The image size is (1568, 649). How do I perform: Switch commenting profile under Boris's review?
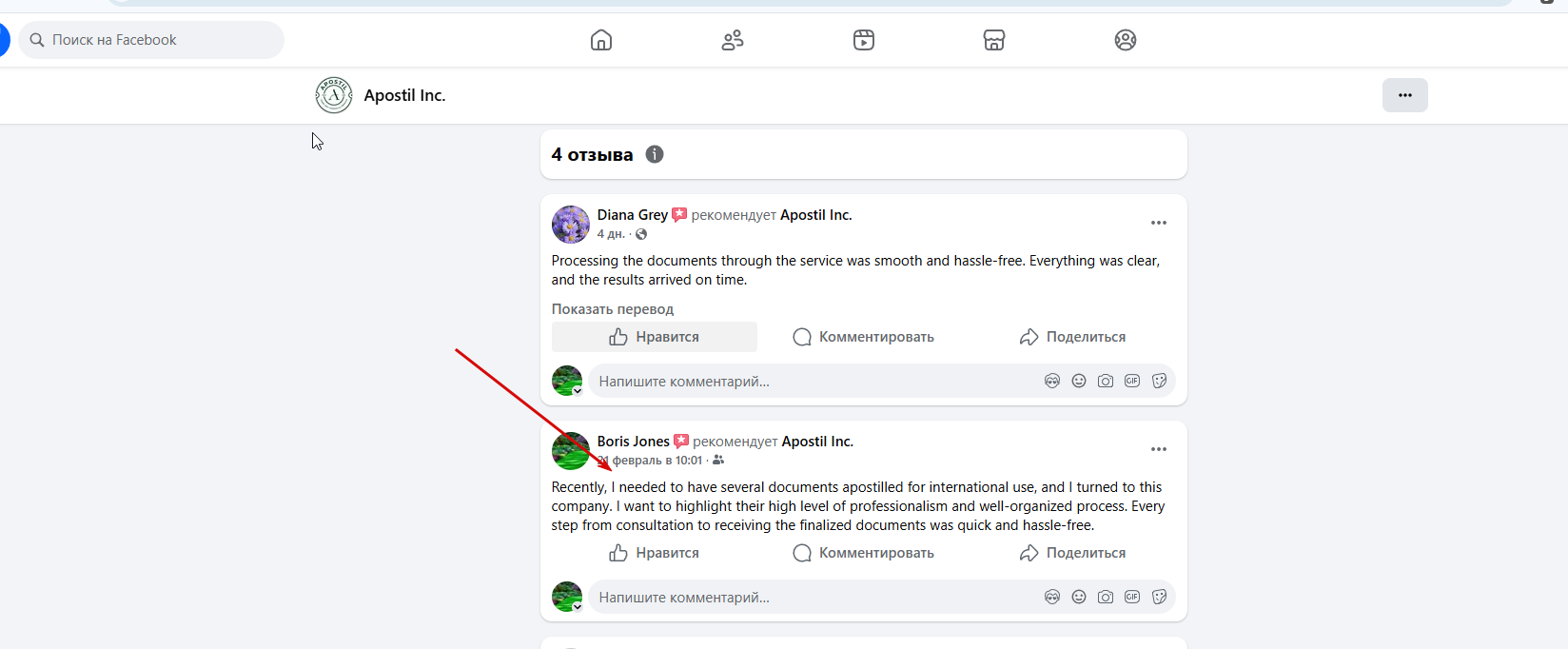(567, 597)
